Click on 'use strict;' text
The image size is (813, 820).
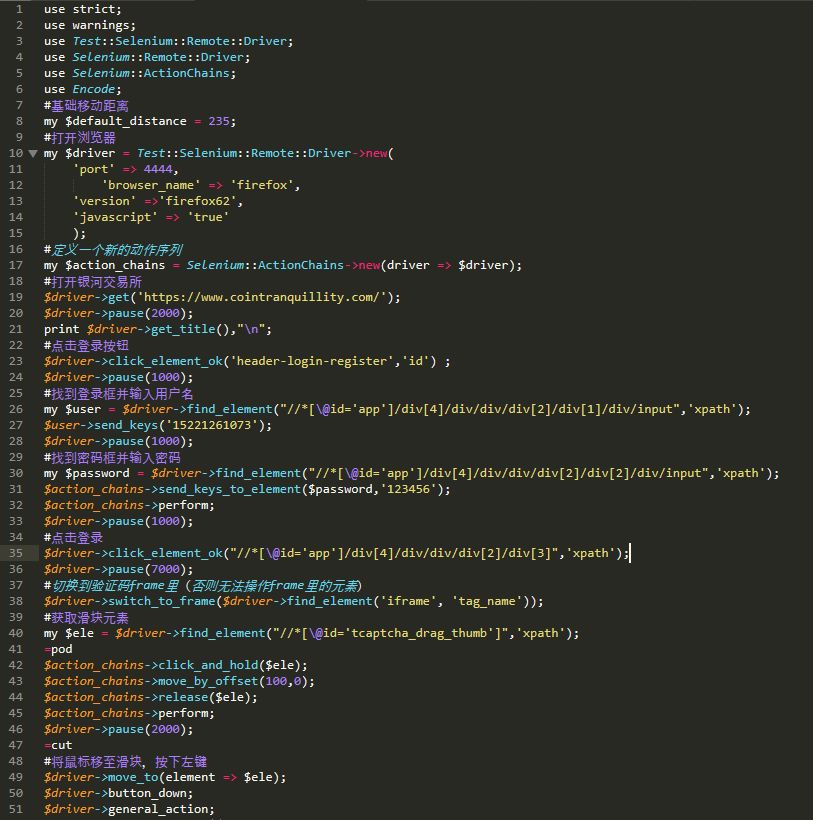[83, 9]
